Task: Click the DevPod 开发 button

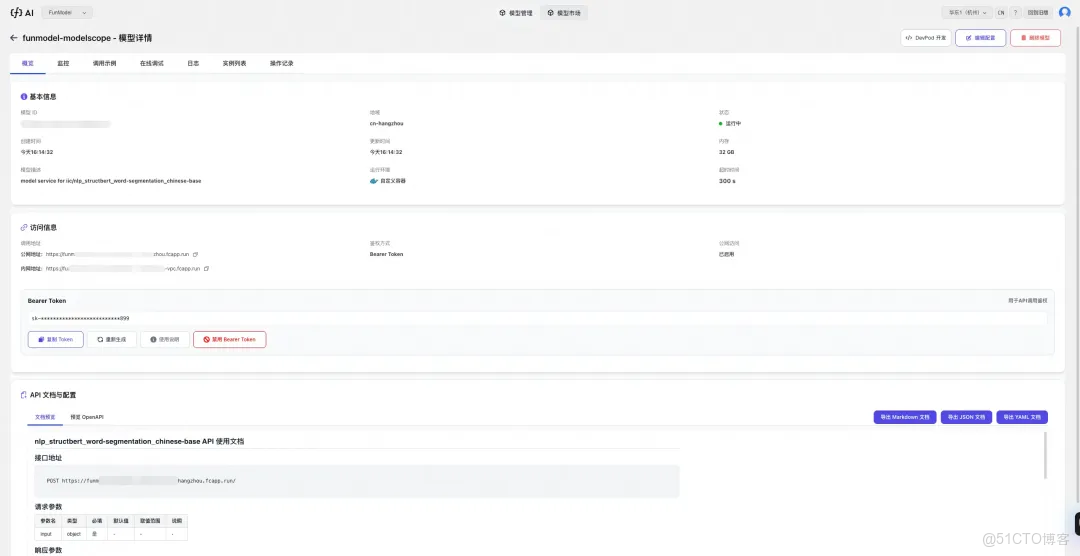Action: click(x=926, y=38)
